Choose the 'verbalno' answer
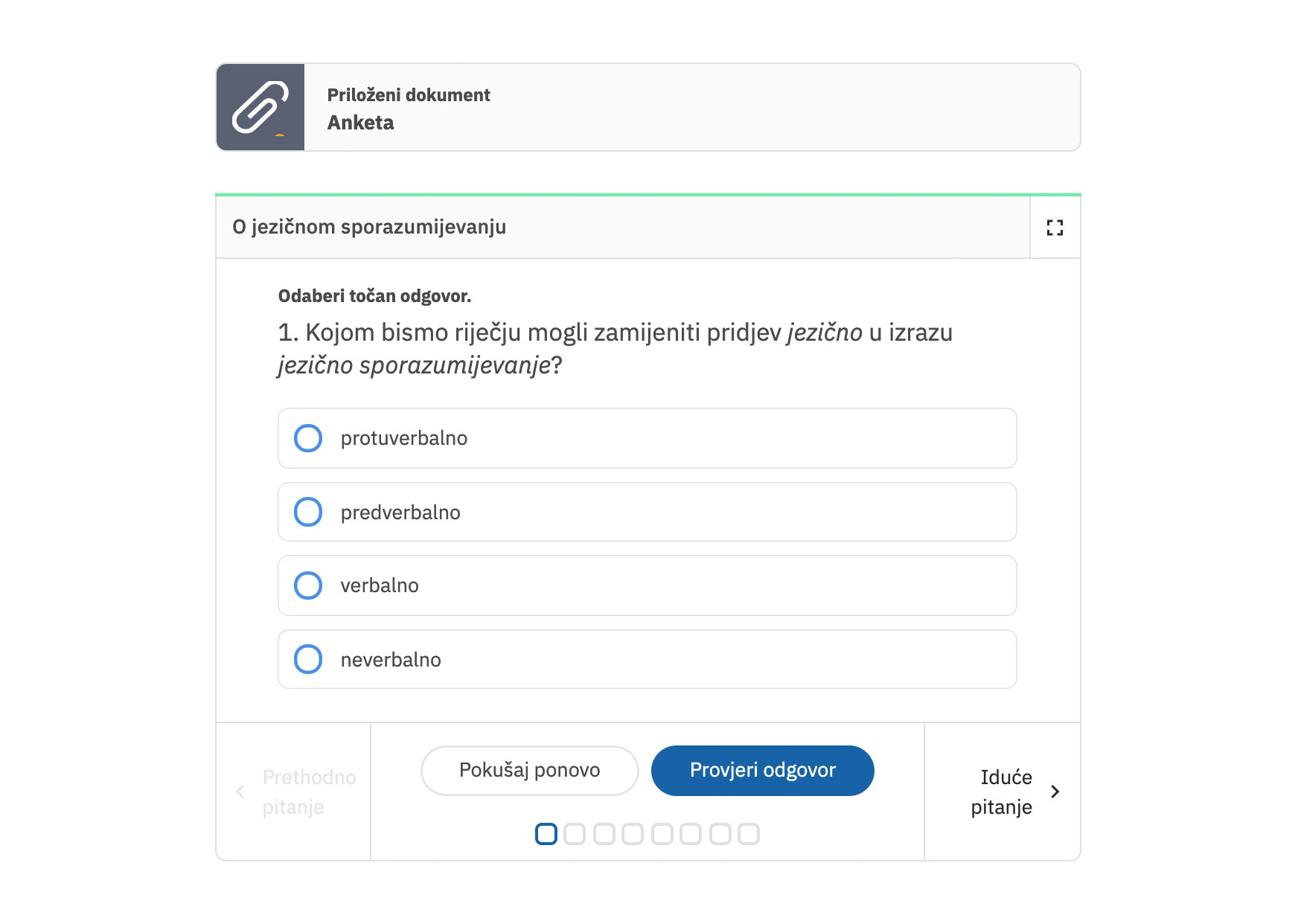 tap(308, 585)
